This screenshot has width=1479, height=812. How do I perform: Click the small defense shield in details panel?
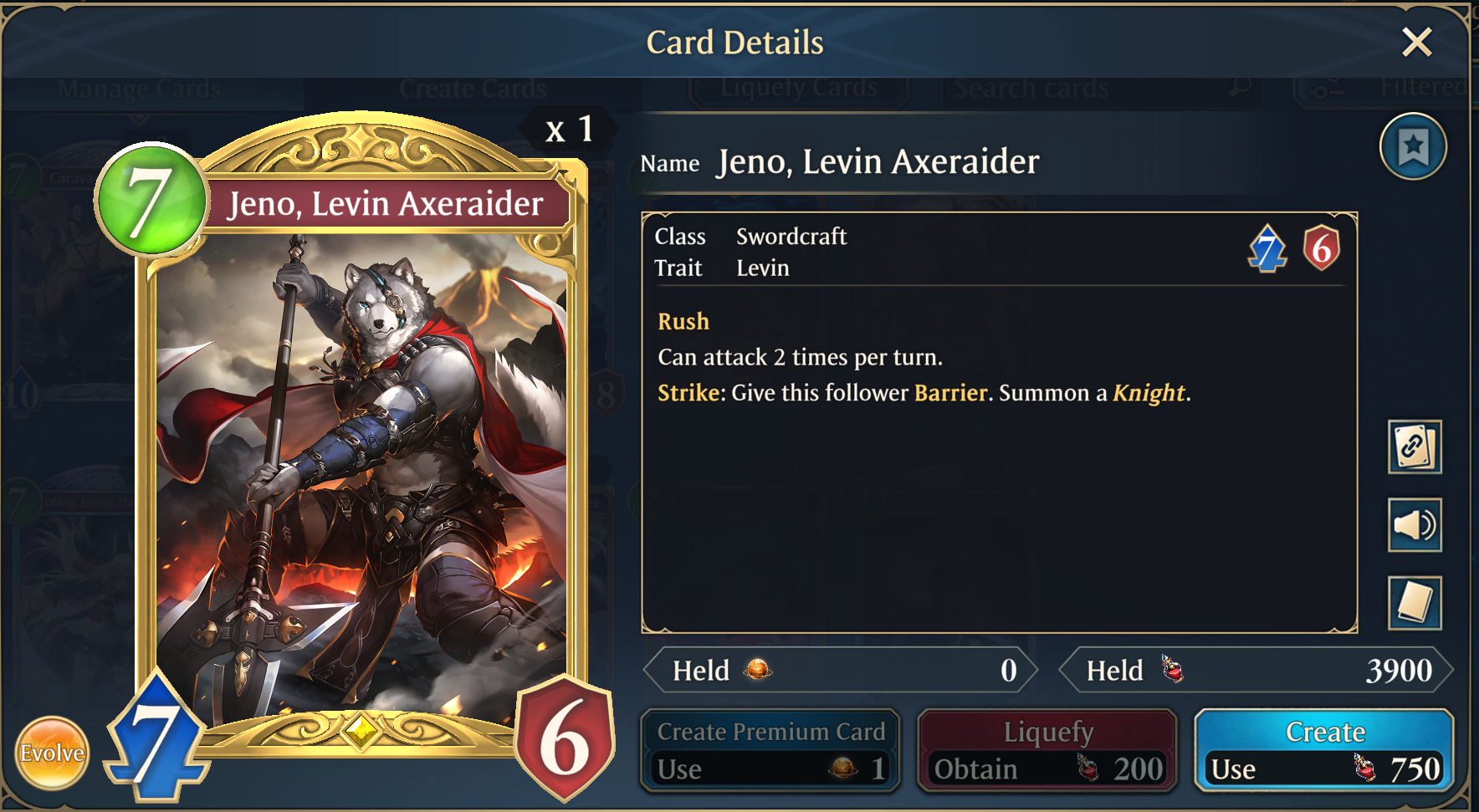[x=1322, y=248]
